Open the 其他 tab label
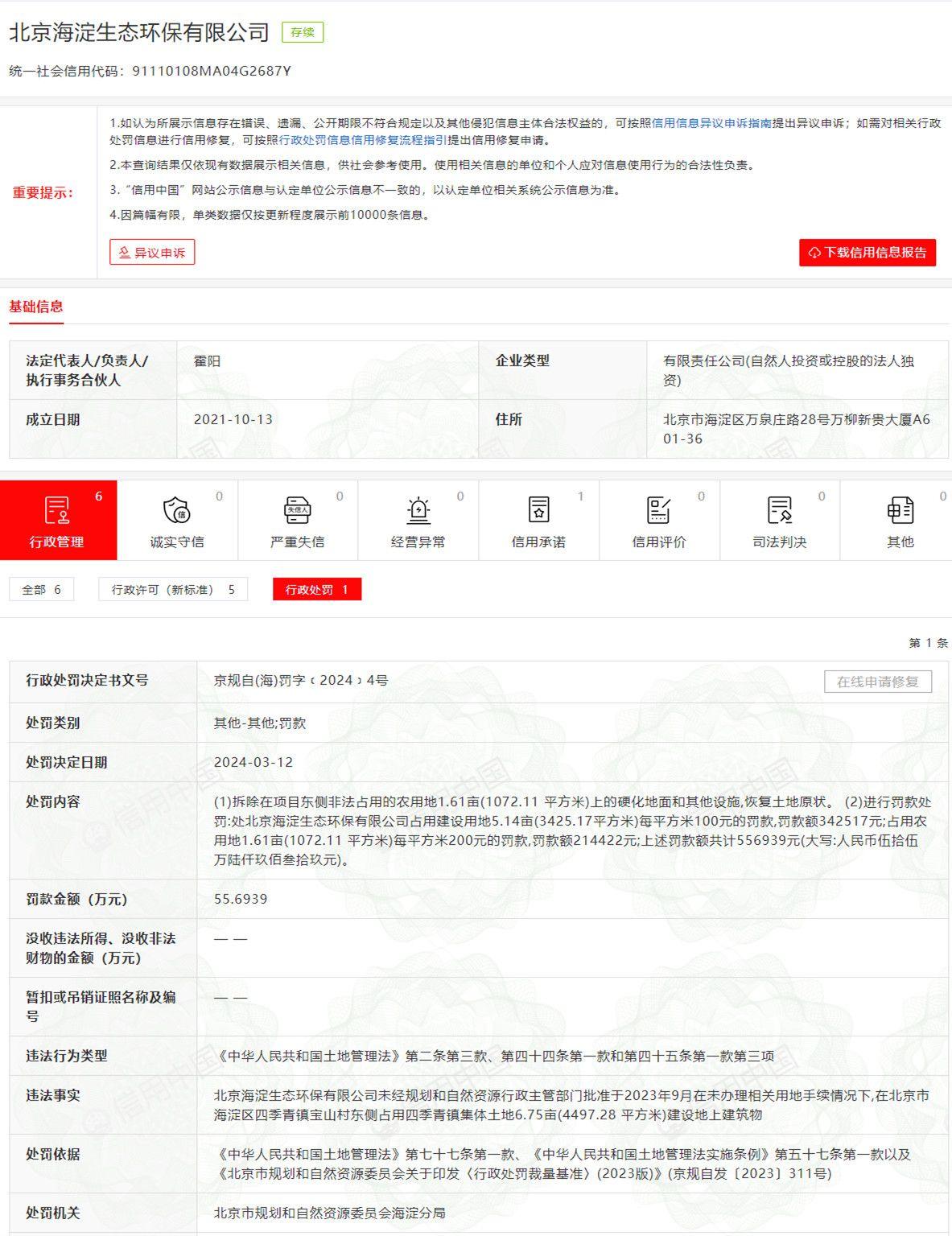The width and height of the screenshot is (952, 1236). pos(900,542)
